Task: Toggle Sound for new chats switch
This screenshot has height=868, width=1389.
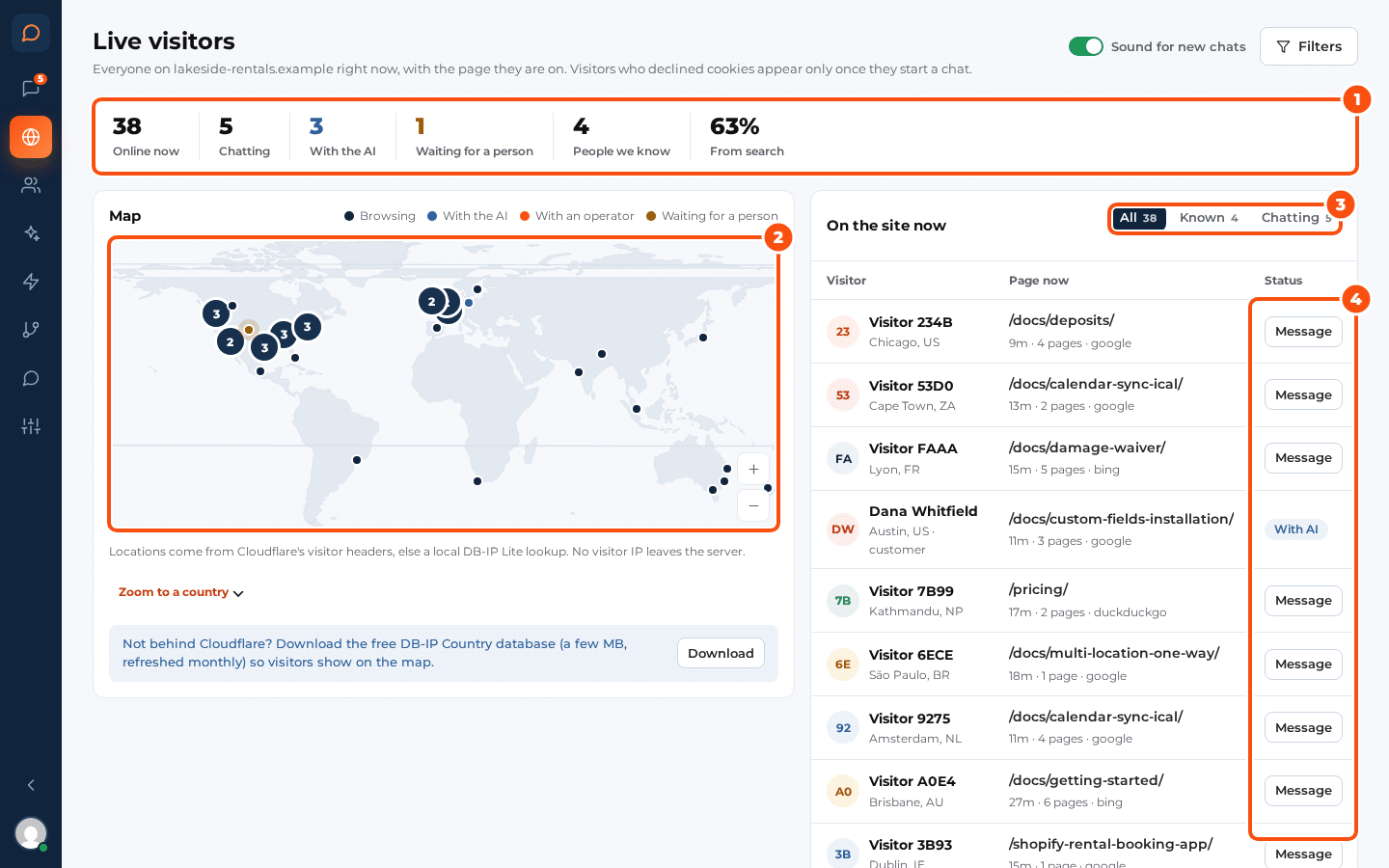Action: pos(1086,46)
